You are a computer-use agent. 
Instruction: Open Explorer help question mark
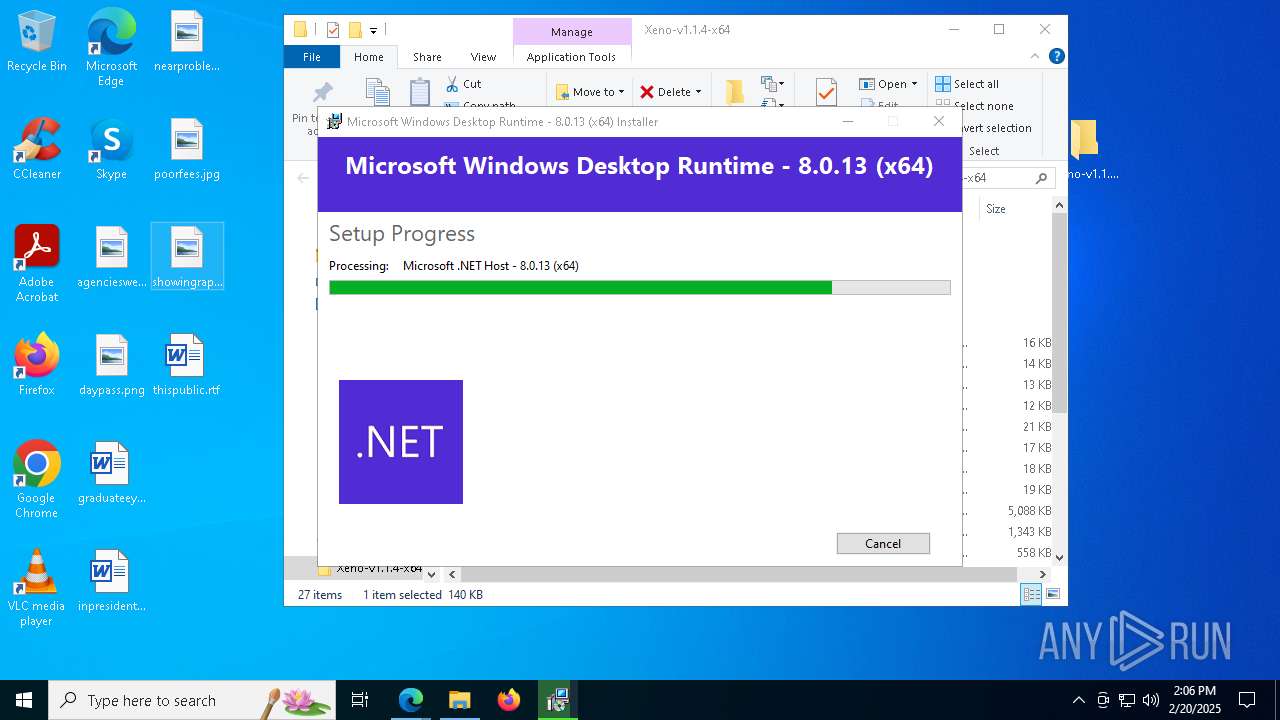coord(1056,57)
